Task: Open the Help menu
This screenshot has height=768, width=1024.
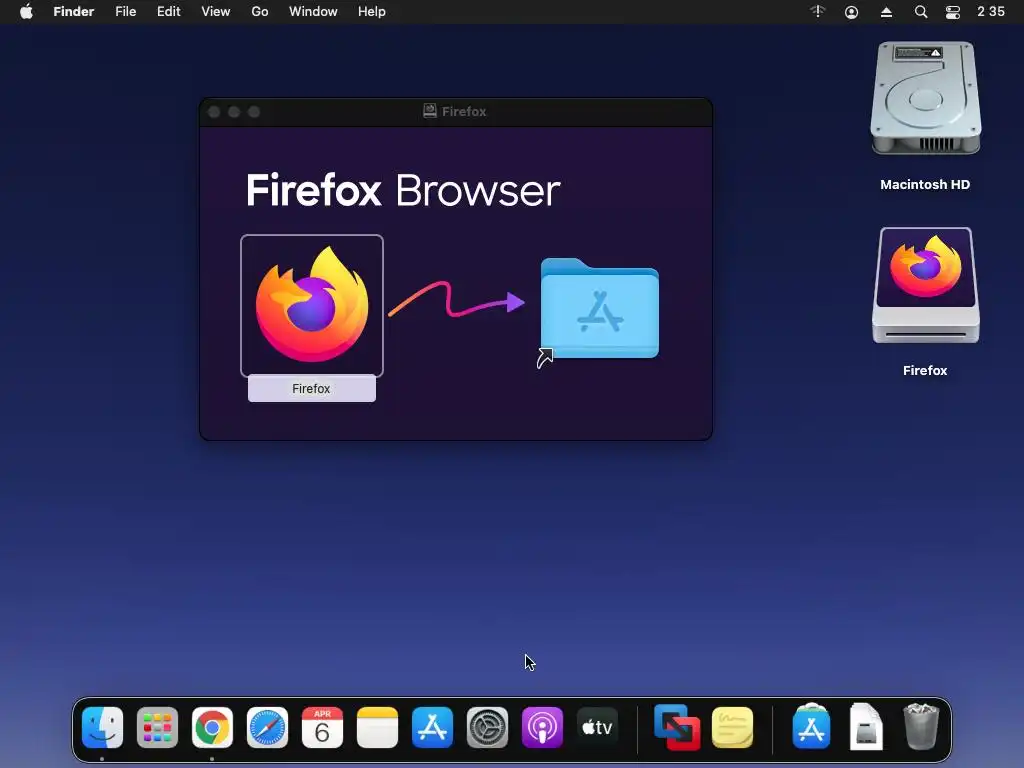Action: click(372, 12)
